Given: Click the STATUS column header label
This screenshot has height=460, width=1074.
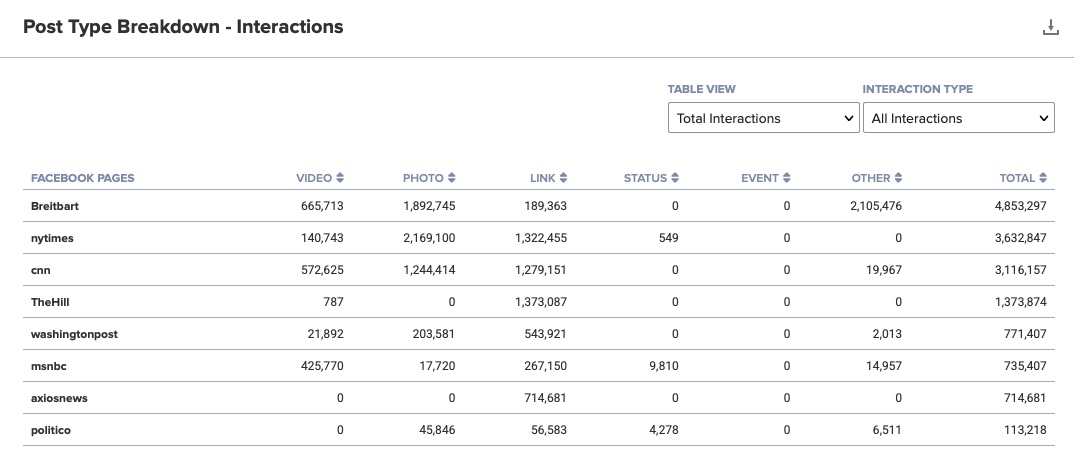Looking at the screenshot, I should pyautogui.click(x=645, y=178).
